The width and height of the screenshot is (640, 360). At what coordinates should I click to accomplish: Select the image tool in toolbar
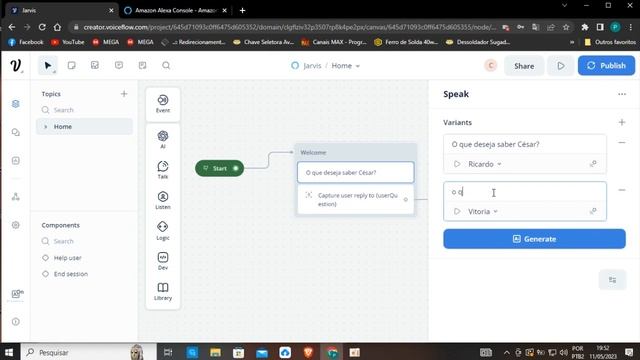(95, 66)
